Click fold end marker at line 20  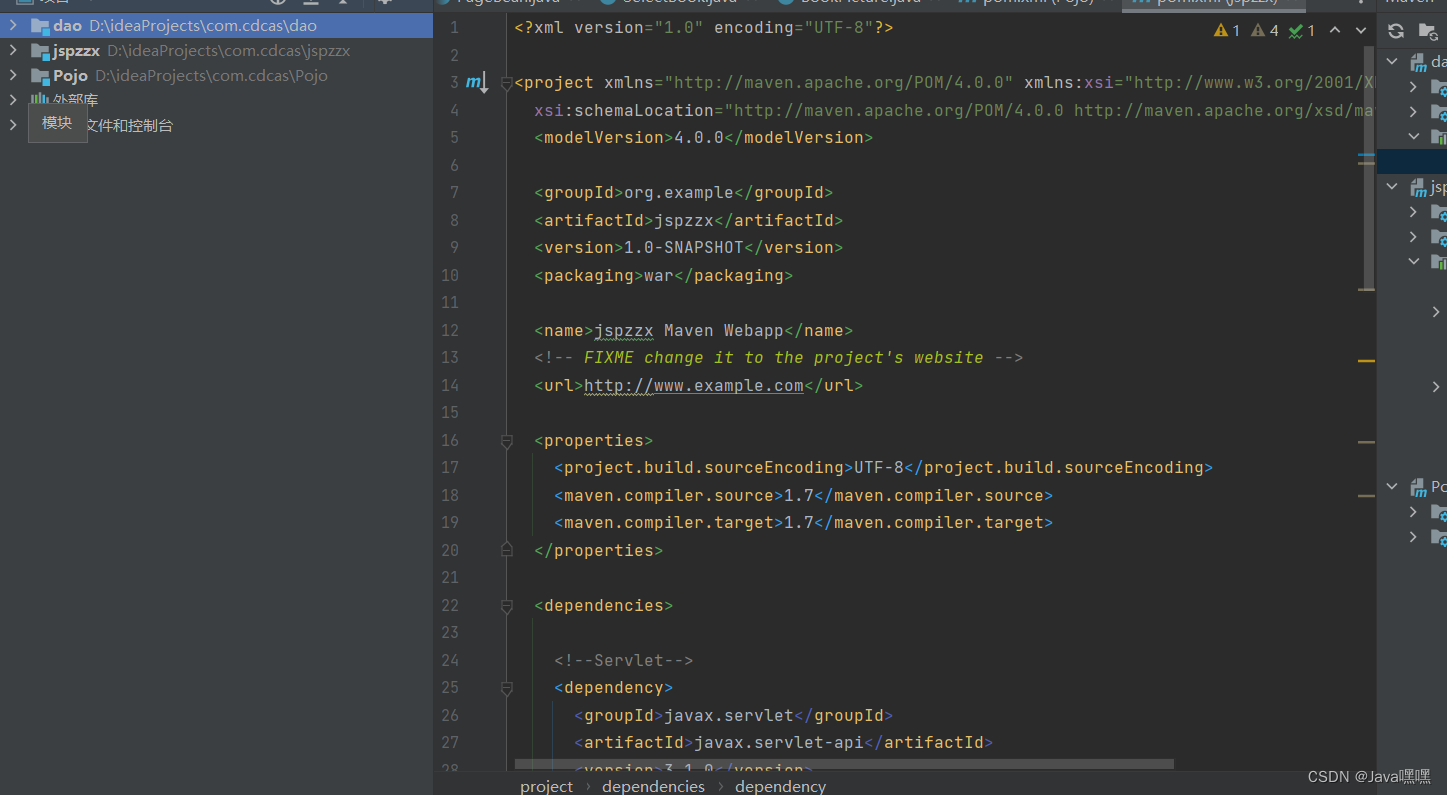[507, 548]
